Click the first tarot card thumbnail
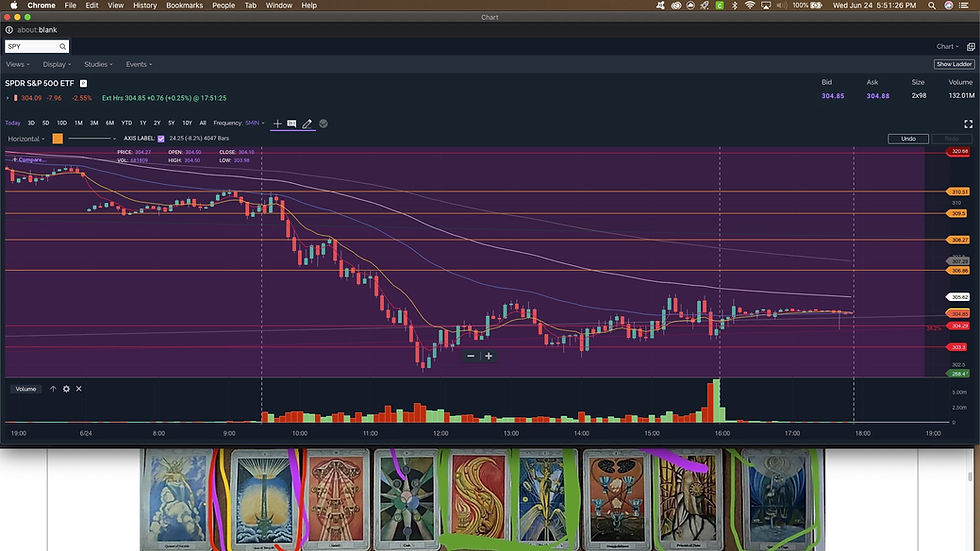 click(x=178, y=499)
